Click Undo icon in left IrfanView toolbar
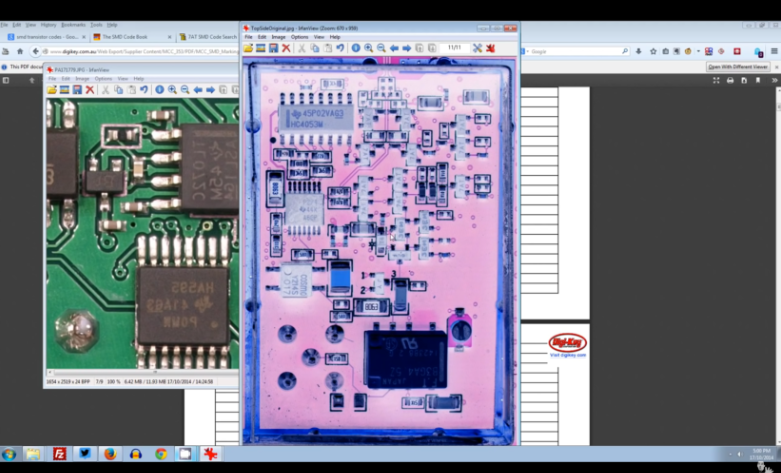This screenshot has width=781, height=473. (144, 90)
